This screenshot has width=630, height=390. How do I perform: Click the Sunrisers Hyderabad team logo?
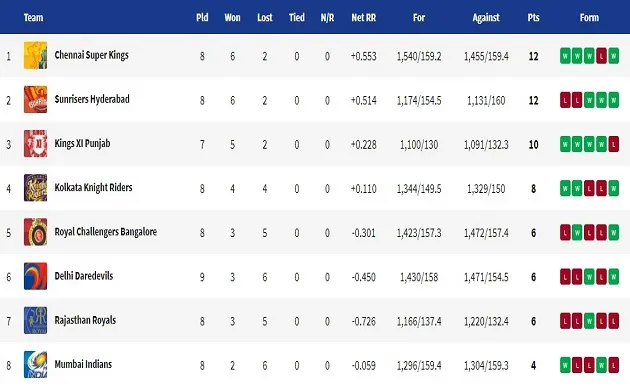point(35,100)
